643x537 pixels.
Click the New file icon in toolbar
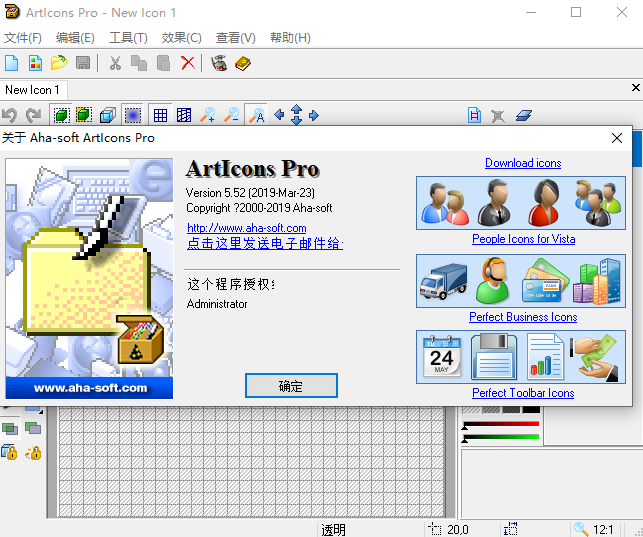point(12,63)
